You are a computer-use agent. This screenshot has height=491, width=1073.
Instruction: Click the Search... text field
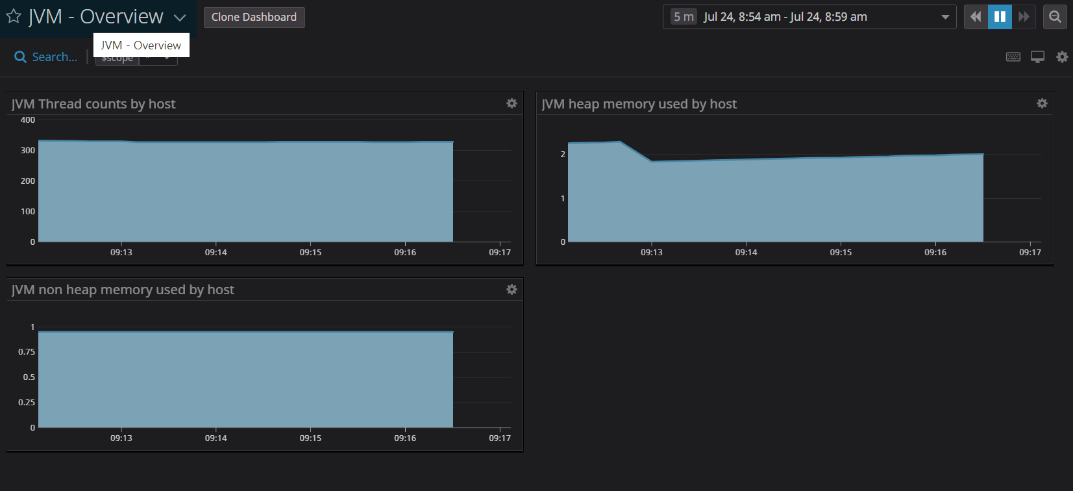tap(54, 57)
